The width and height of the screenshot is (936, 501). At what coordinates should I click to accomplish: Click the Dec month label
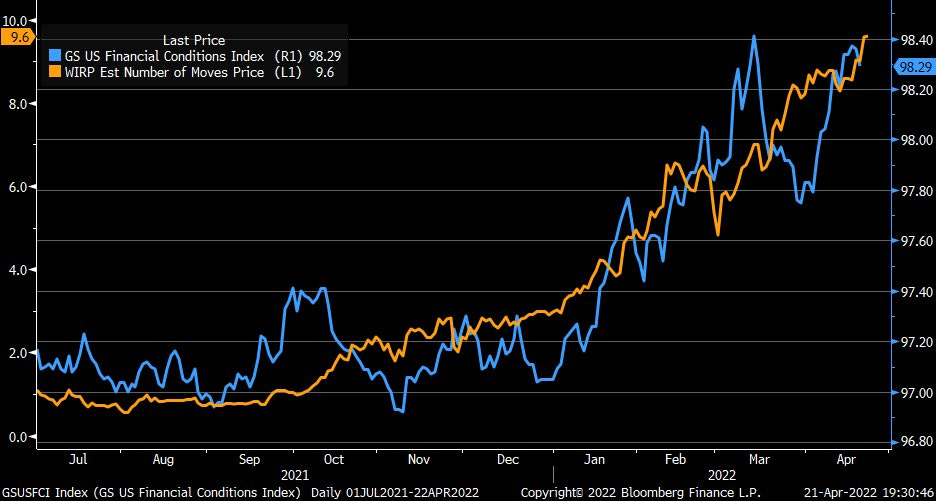click(x=509, y=460)
